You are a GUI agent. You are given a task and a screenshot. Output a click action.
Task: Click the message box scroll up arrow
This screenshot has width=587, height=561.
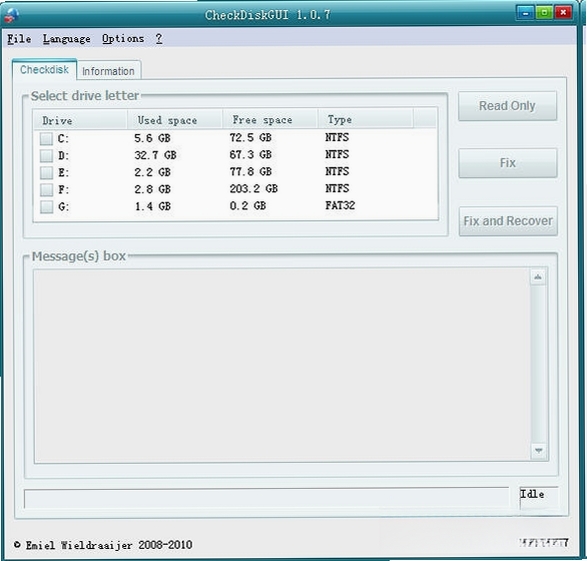pos(538,277)
